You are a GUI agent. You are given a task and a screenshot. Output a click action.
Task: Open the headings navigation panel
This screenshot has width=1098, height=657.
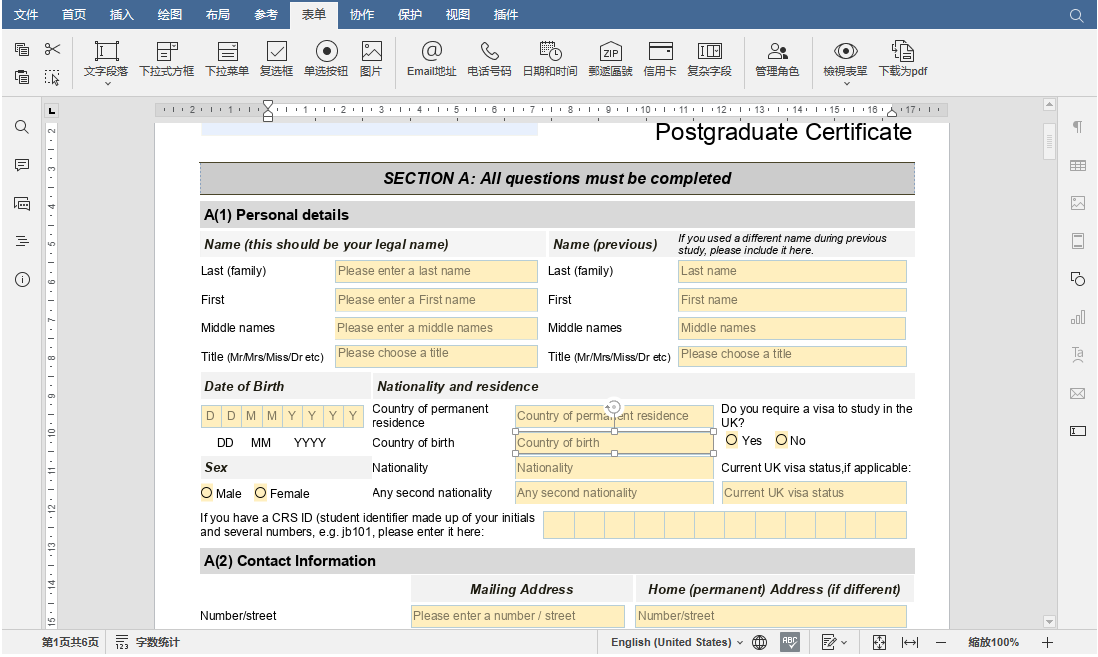(22, 241)
